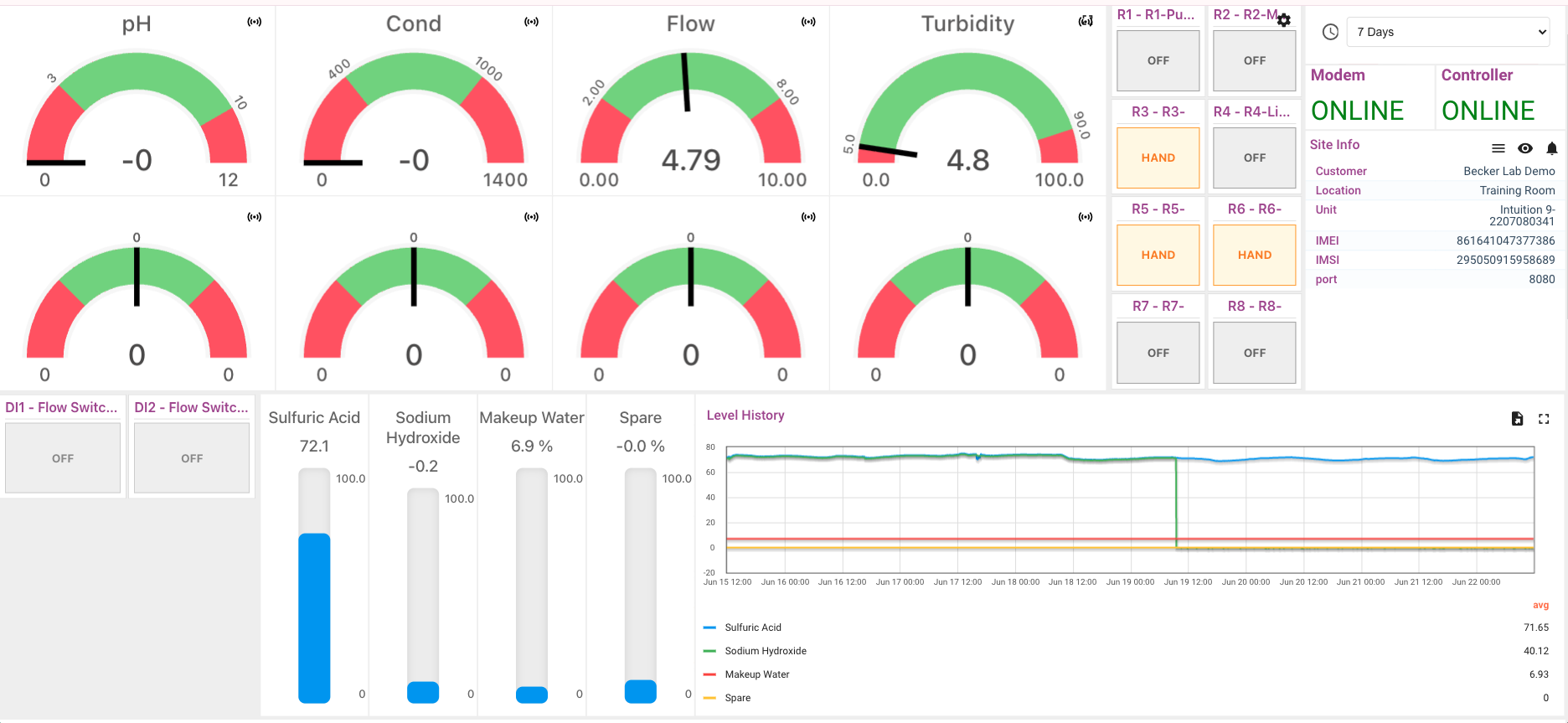Click the pH gauge title
Viewport: 1568px width, 723px height.
pos(137,24)
